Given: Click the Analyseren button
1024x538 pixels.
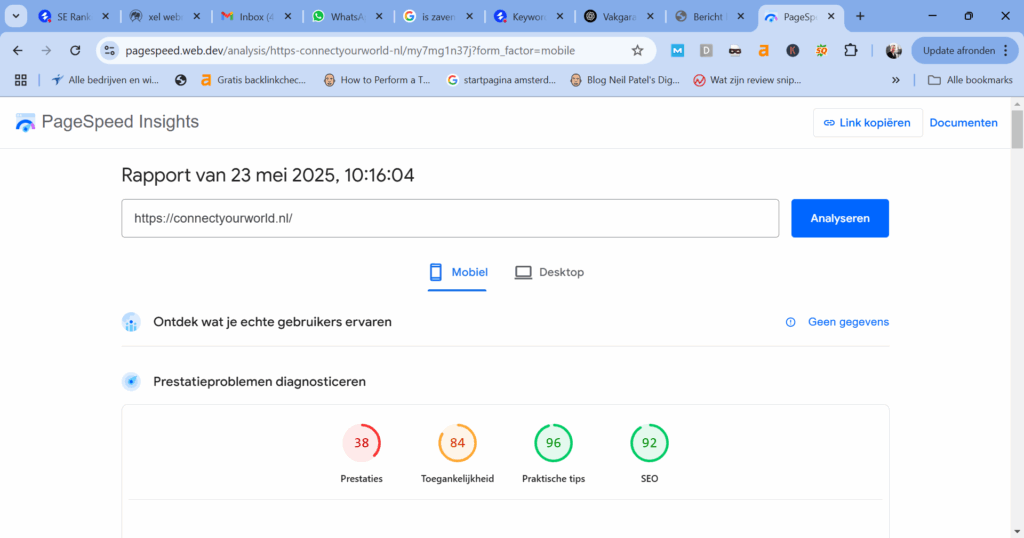Looking at the screenshot, I should click(840, 218).
